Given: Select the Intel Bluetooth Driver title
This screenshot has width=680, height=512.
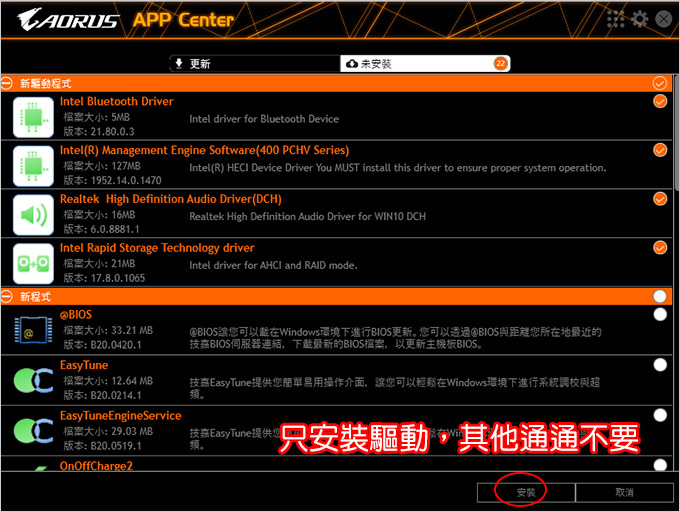Looking at the screenshot, I should (116, 101).
